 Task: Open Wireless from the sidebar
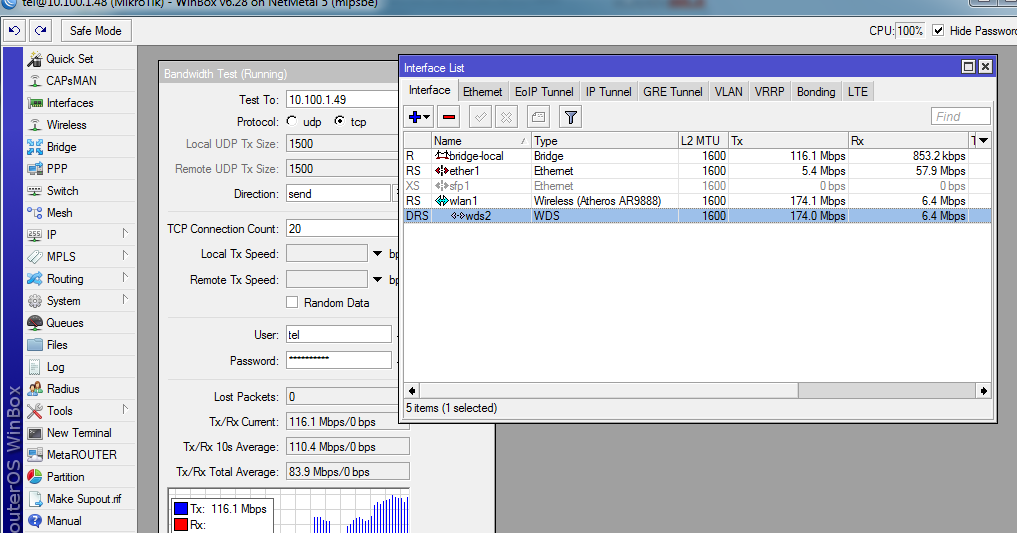[66, 125]
